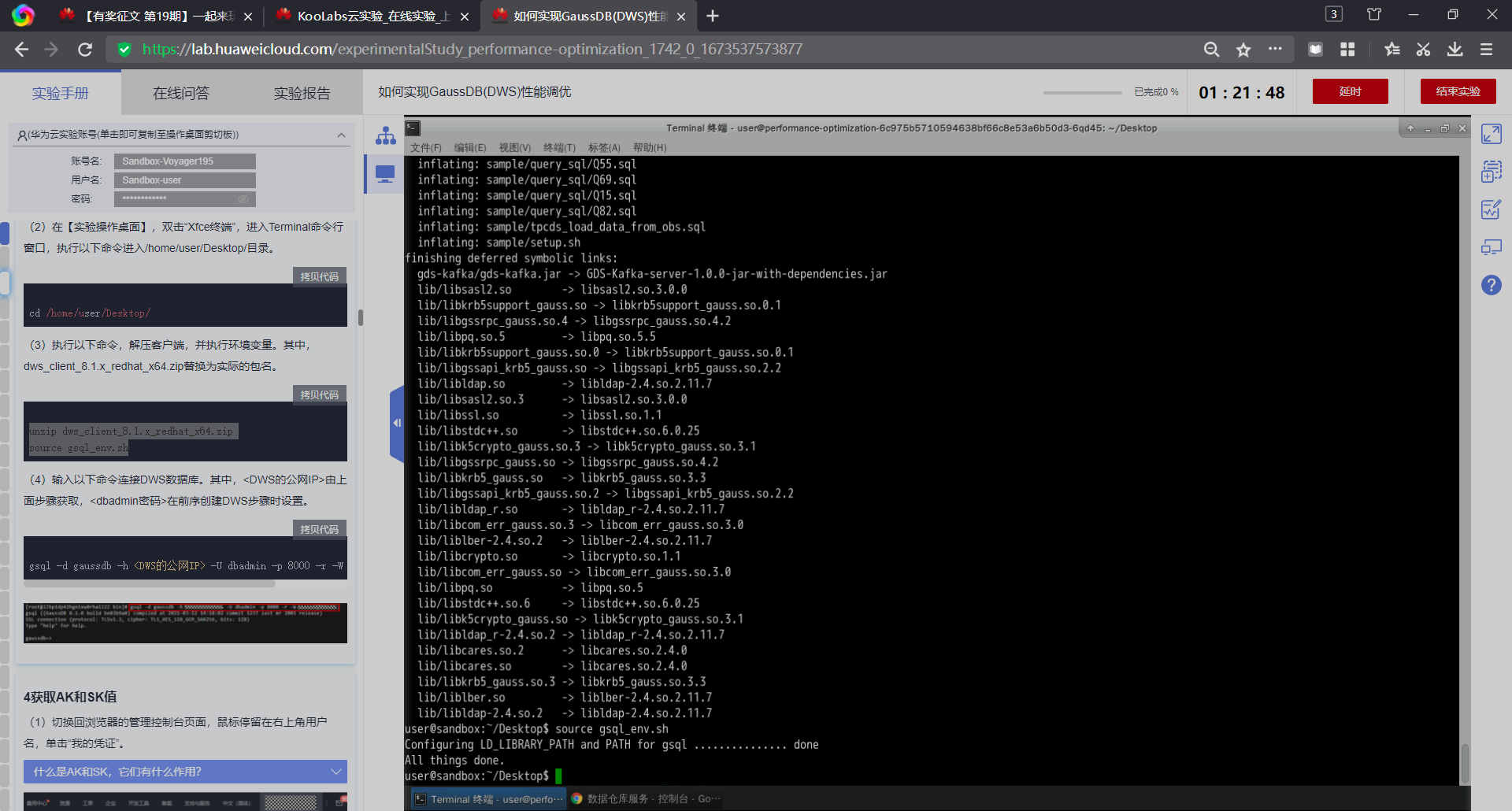1512x811 pixels.
Task: Select the desktop monitor icon in the sidebar
Action: [385, 174]
